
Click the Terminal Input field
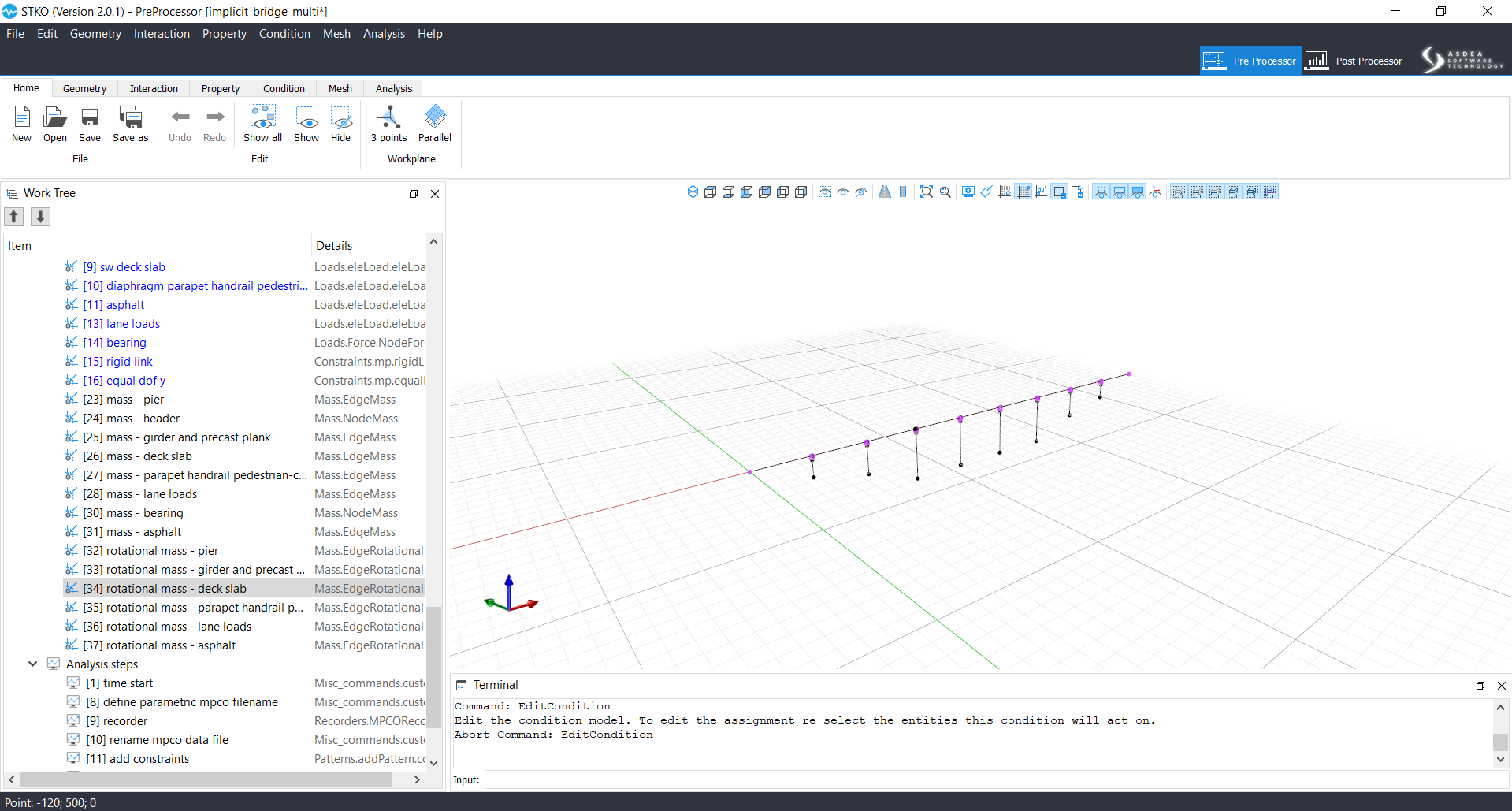coord(996,780)
